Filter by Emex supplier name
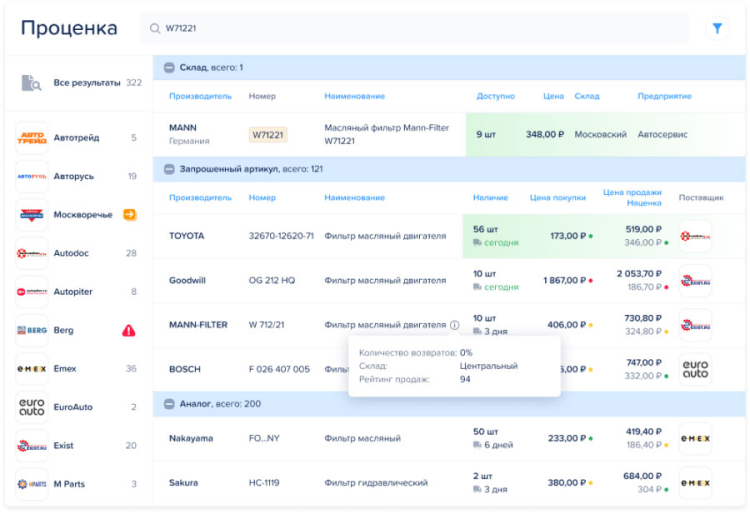The image size is (750, 514). pos(65,369)
